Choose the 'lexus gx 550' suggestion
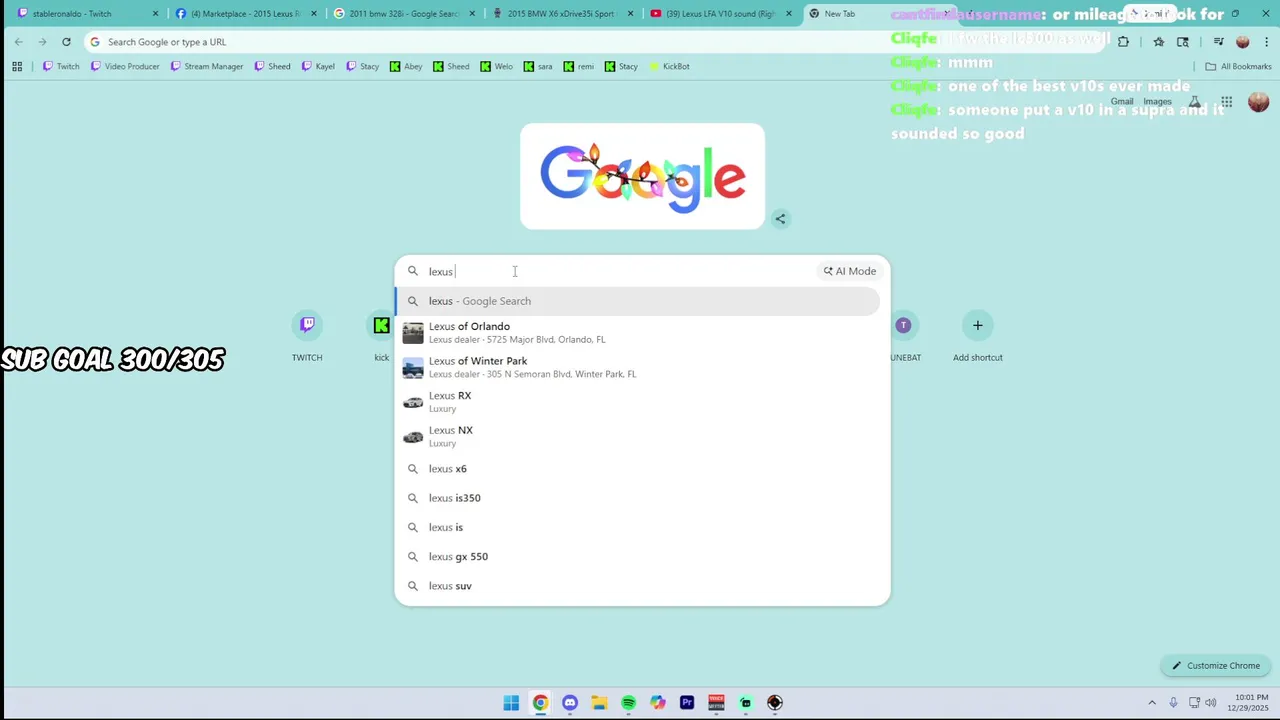 pos(637,557)
